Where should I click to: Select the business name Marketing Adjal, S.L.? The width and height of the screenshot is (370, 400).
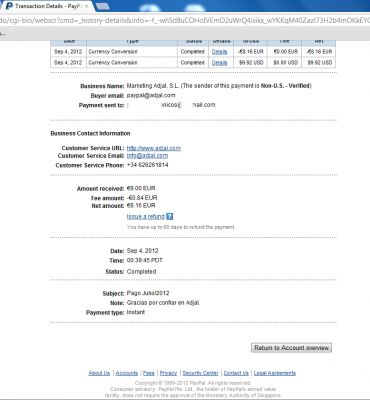click(153, 86)
